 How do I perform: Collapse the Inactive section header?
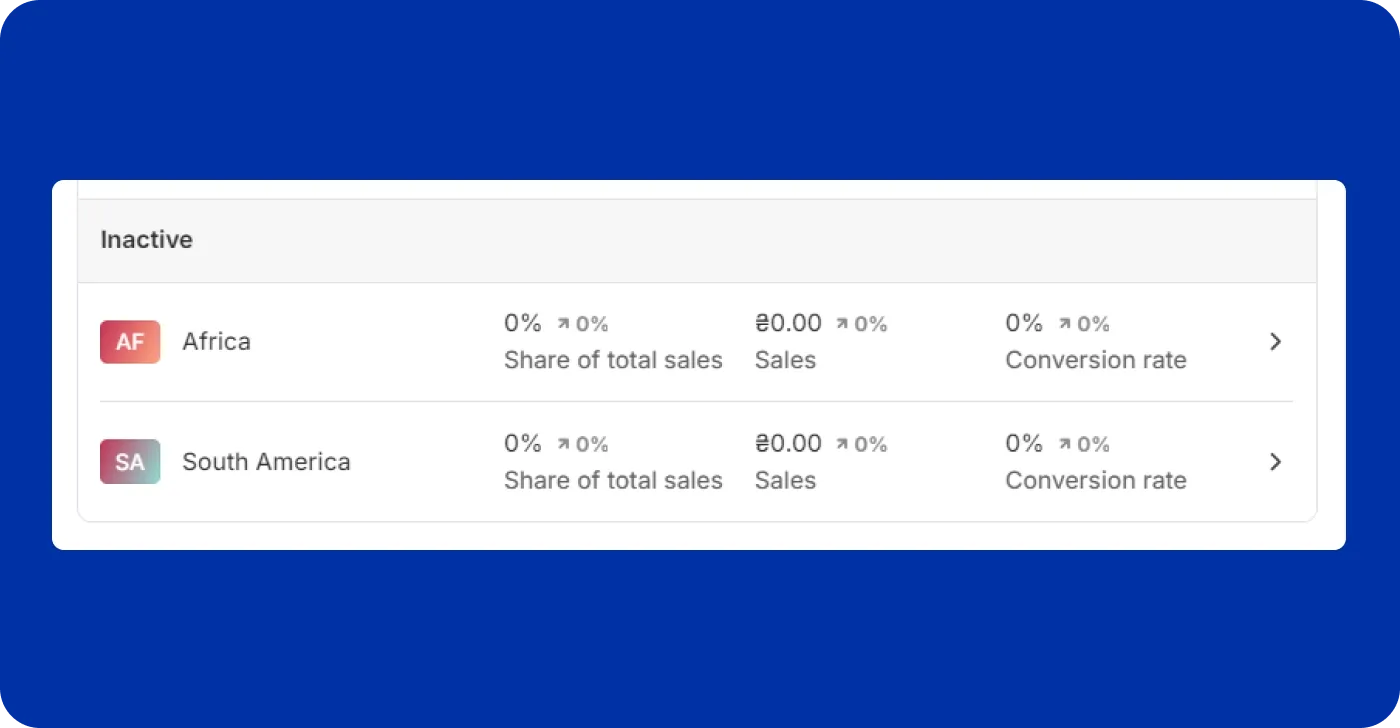pyautogui.click(x=146, y=239)
